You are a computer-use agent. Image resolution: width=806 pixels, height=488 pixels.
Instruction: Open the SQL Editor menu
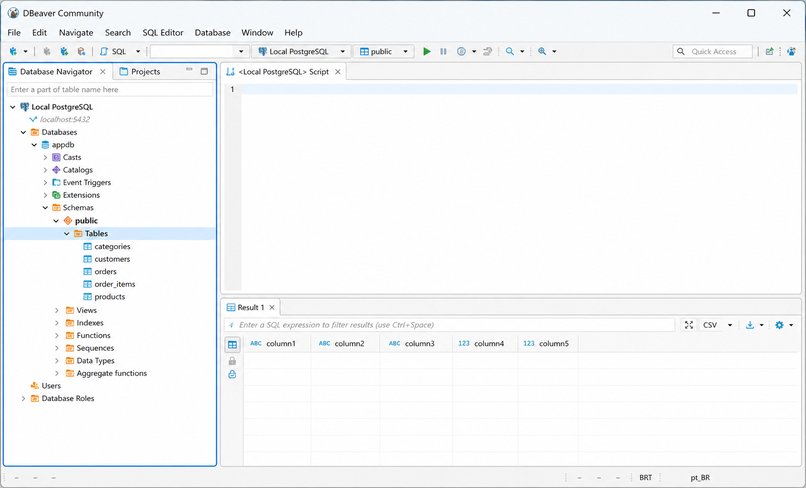(x=163, y=32)
